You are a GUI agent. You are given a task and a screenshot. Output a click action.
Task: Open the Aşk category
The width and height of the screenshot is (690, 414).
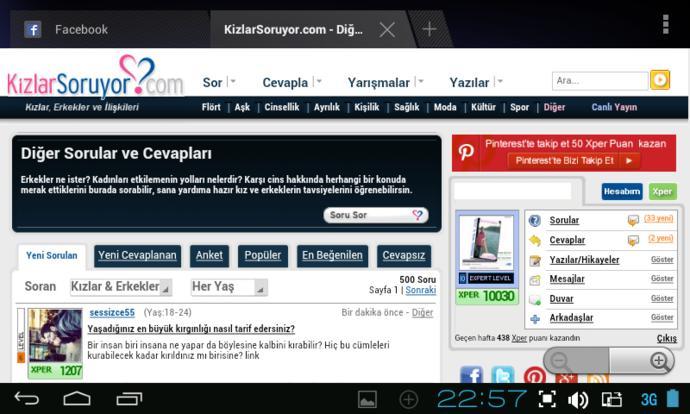pyautogui.click(x=242, y=107)
